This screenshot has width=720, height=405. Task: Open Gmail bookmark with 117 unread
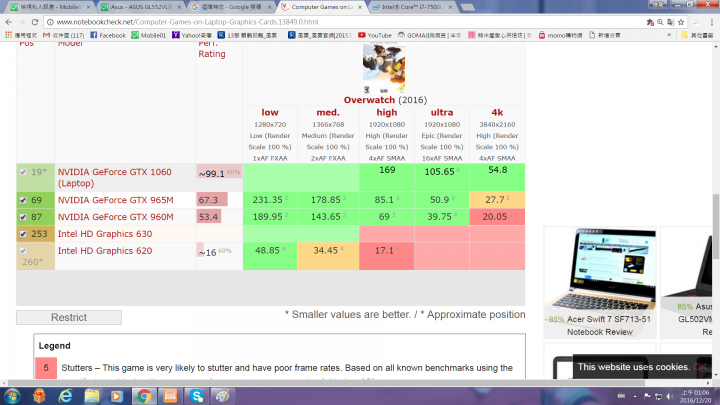click(63, 35)
